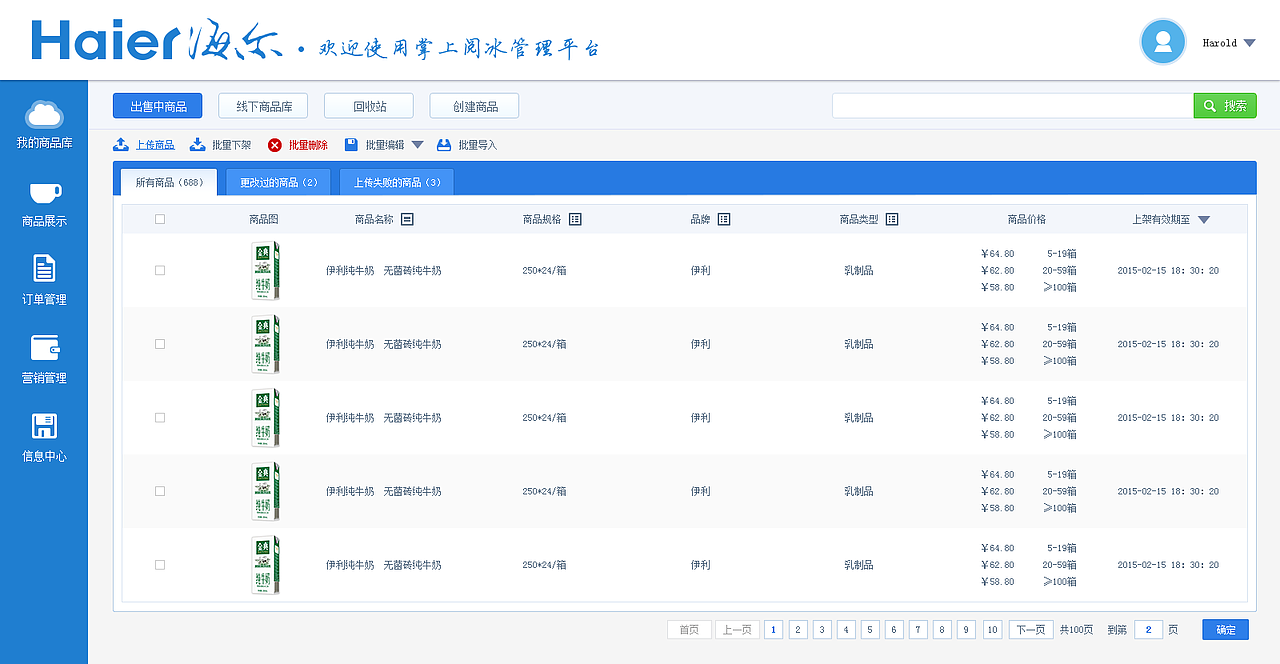
Task: Select the 线下商品库 button
Action: [x=263, y=106]
